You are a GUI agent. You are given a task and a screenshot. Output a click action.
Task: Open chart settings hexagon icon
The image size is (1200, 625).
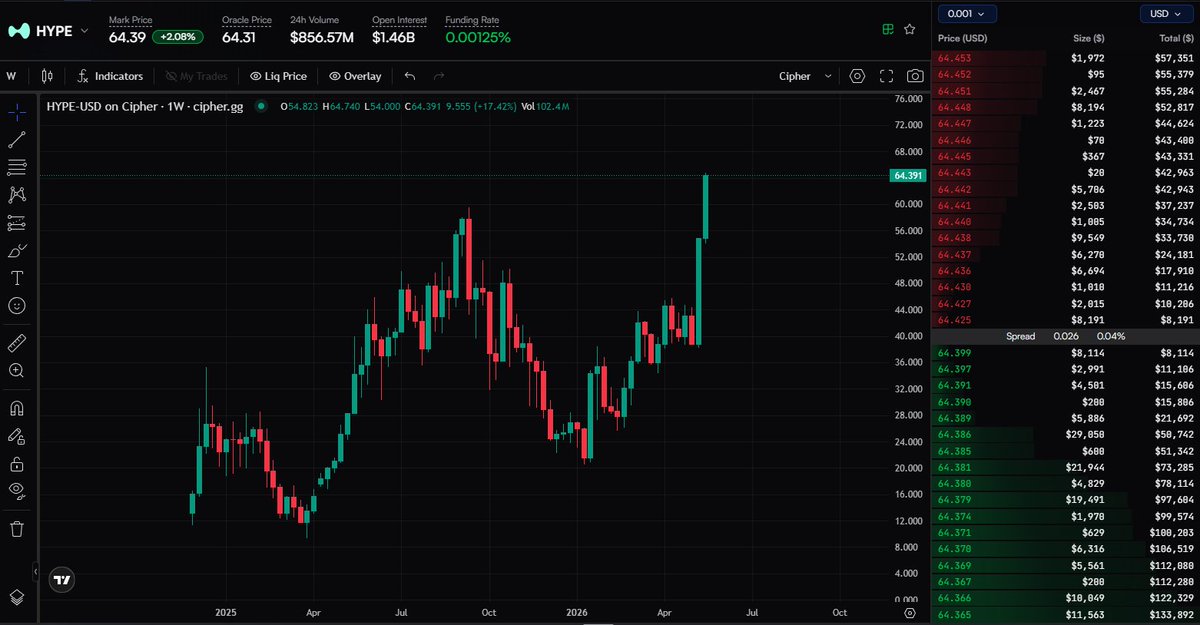[x=857, y=76]
